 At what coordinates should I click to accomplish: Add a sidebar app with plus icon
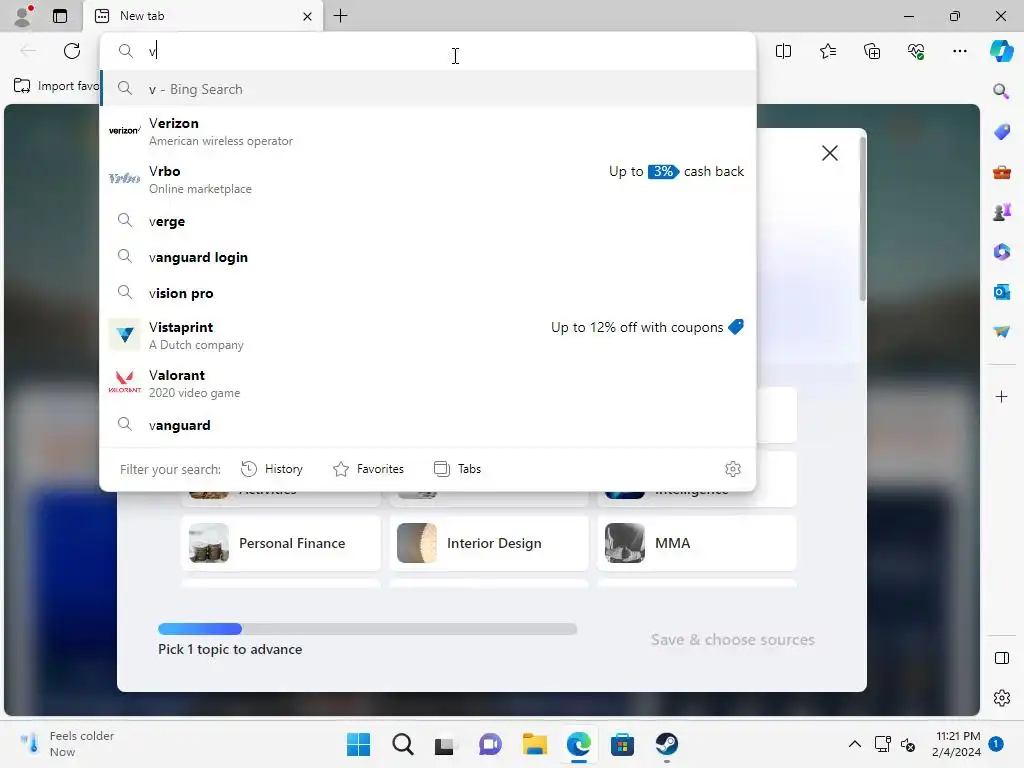[1001, 396]
